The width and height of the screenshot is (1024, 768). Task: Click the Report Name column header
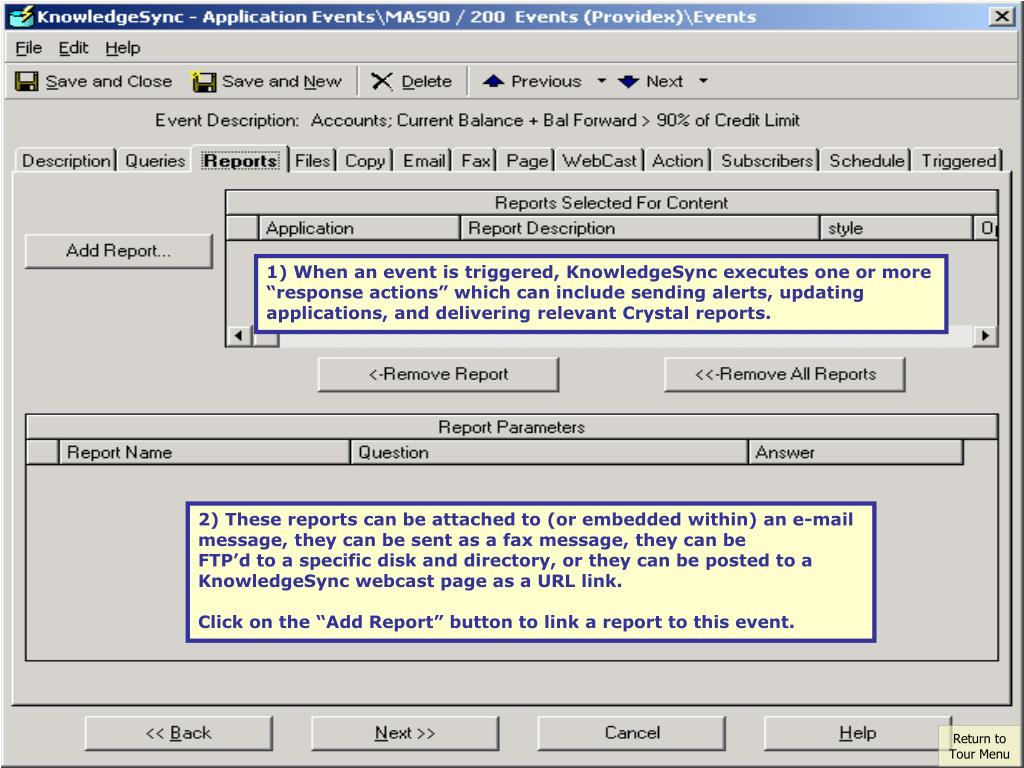[x=204, y=452]
